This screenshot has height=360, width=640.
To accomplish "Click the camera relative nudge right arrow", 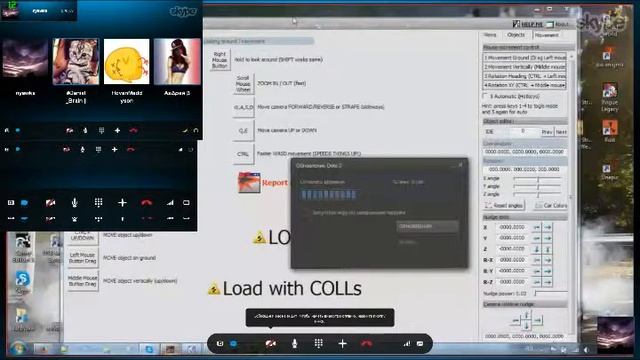I will (x=538, y=321).
